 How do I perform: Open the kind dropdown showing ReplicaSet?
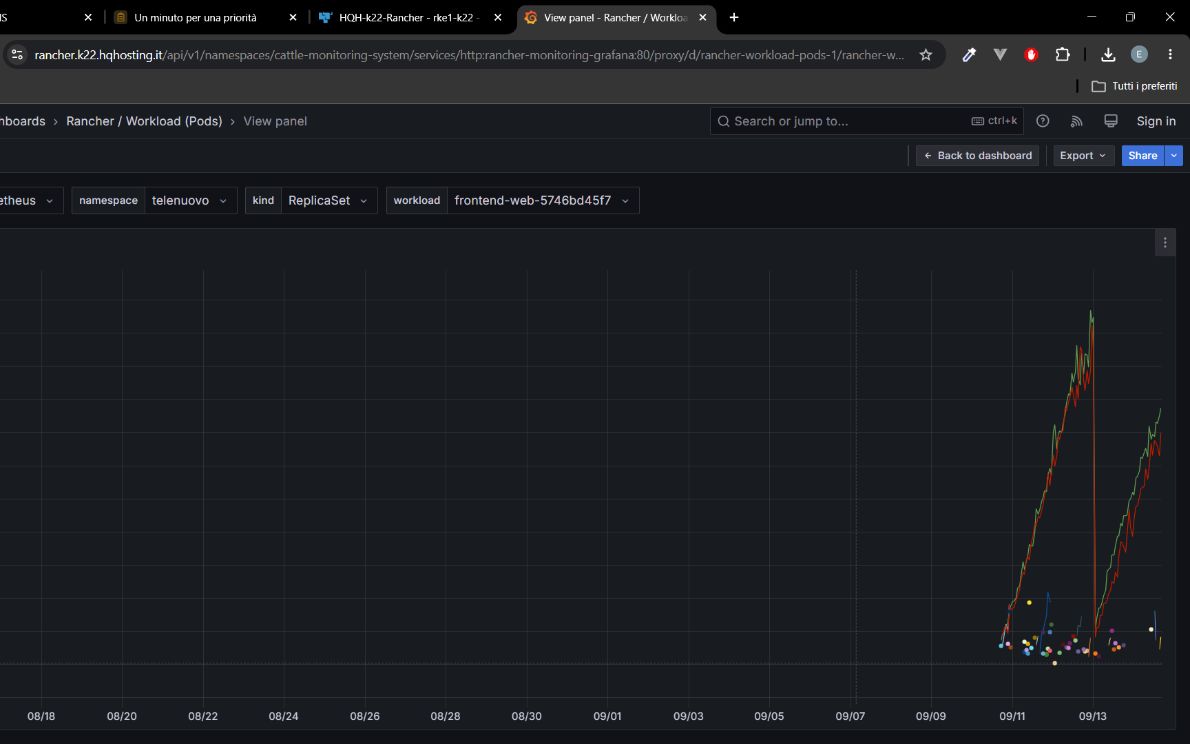pyautogui.click(x=329, y=200)
